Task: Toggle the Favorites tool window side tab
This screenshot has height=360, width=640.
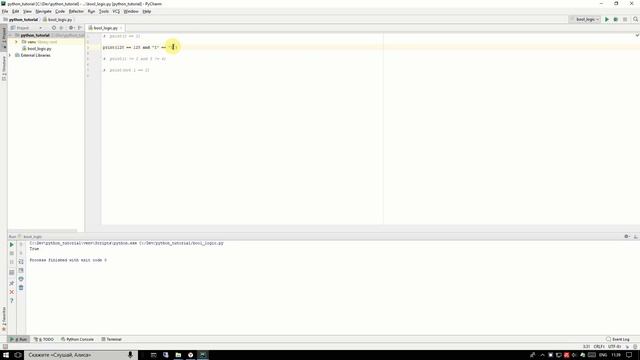Action: pyautogui.click(x=4, y=318)
